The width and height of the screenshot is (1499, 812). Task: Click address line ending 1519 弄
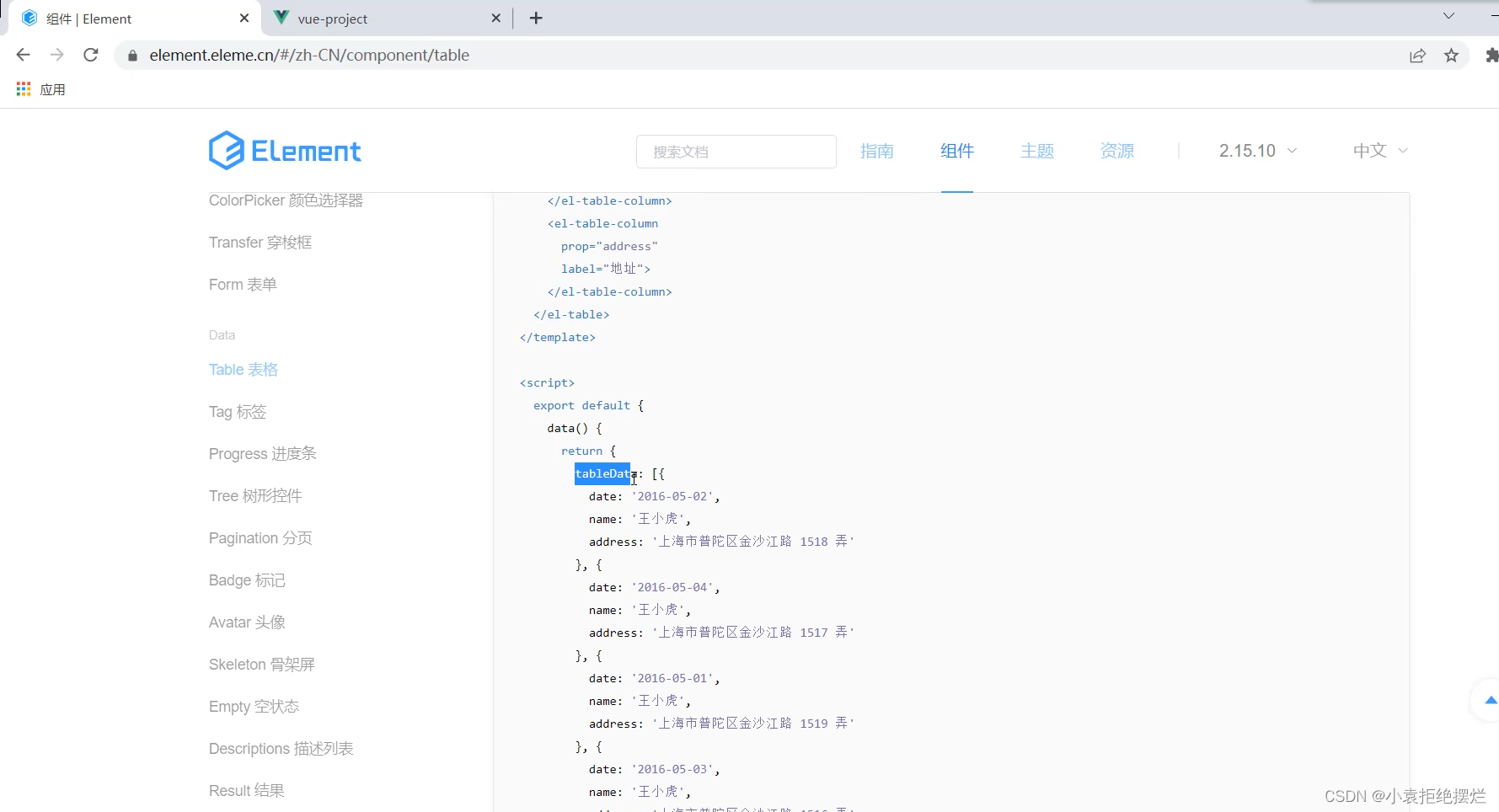[x=722, y=724]
